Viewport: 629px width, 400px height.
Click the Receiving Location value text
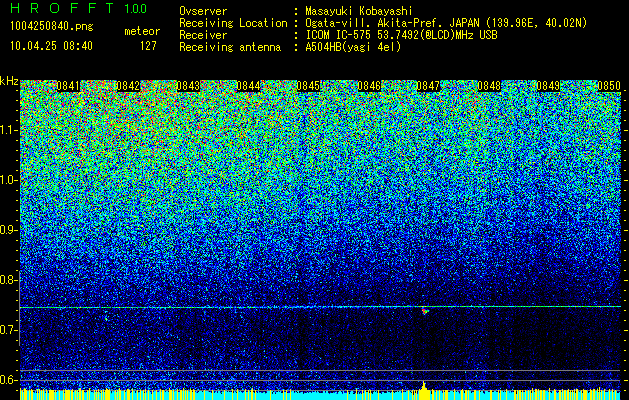coord(446,23)
